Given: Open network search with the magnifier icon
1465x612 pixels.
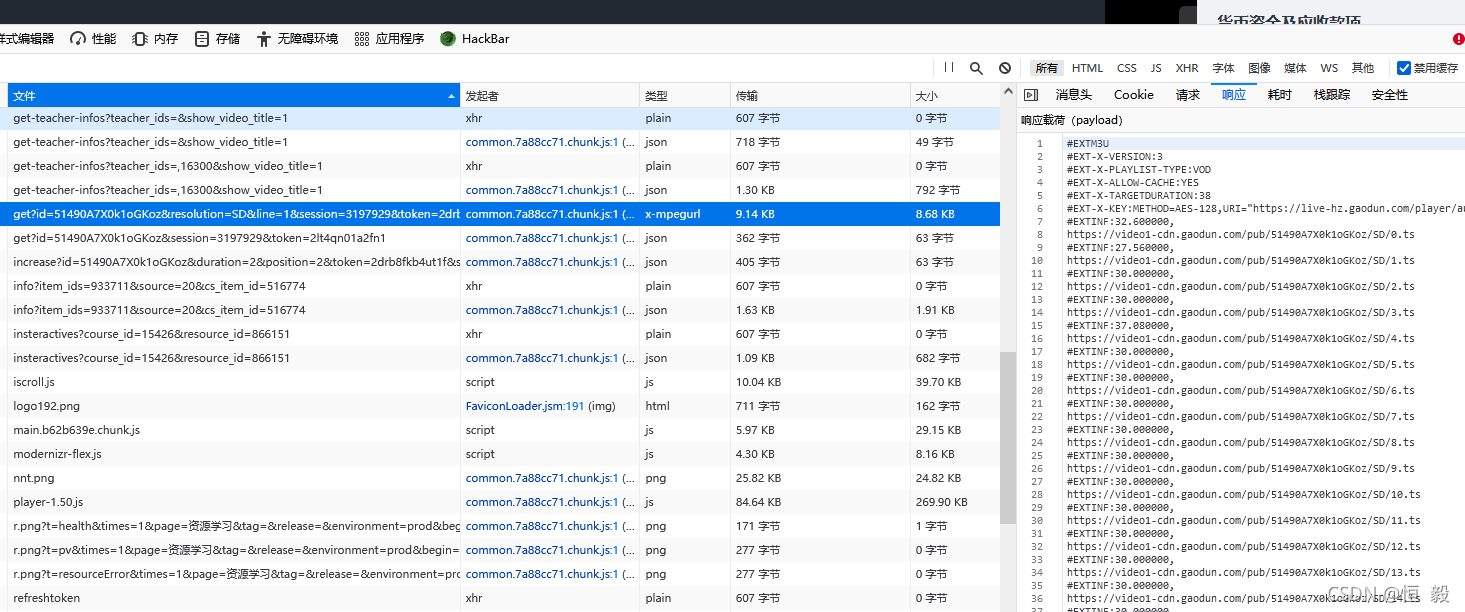Looking at the screenshot, I should (976, 68).
